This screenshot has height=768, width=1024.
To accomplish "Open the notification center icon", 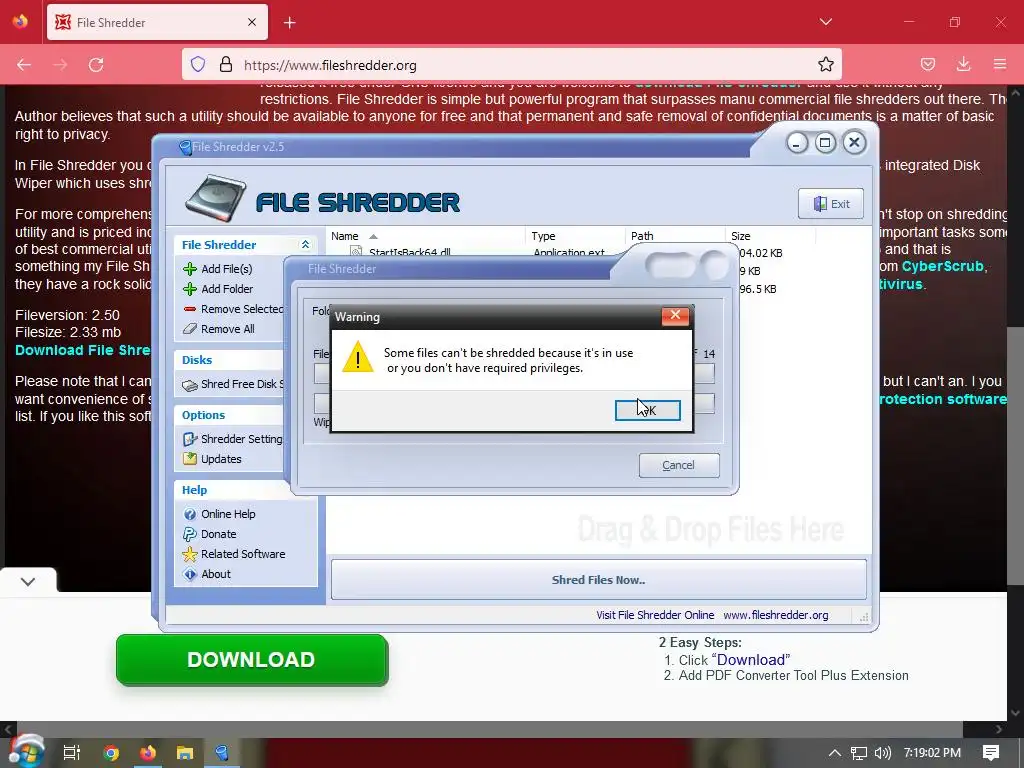I will tap(991, 753).
